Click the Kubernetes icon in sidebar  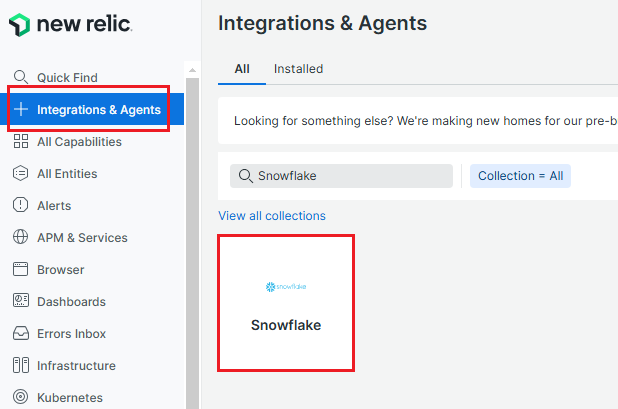(x=20, y=398)
